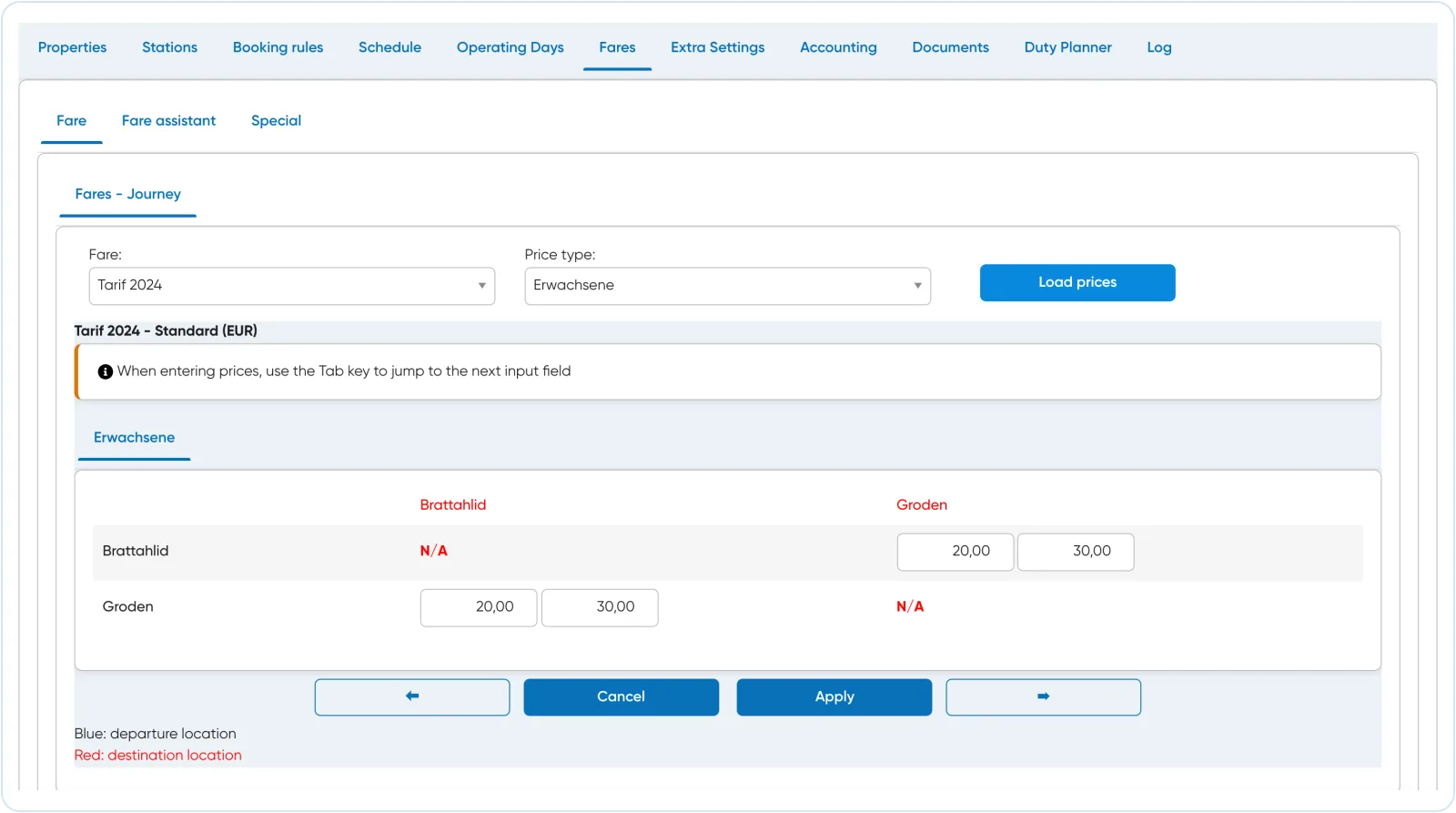Click the Blue: departure location legend

click(156, 735)
